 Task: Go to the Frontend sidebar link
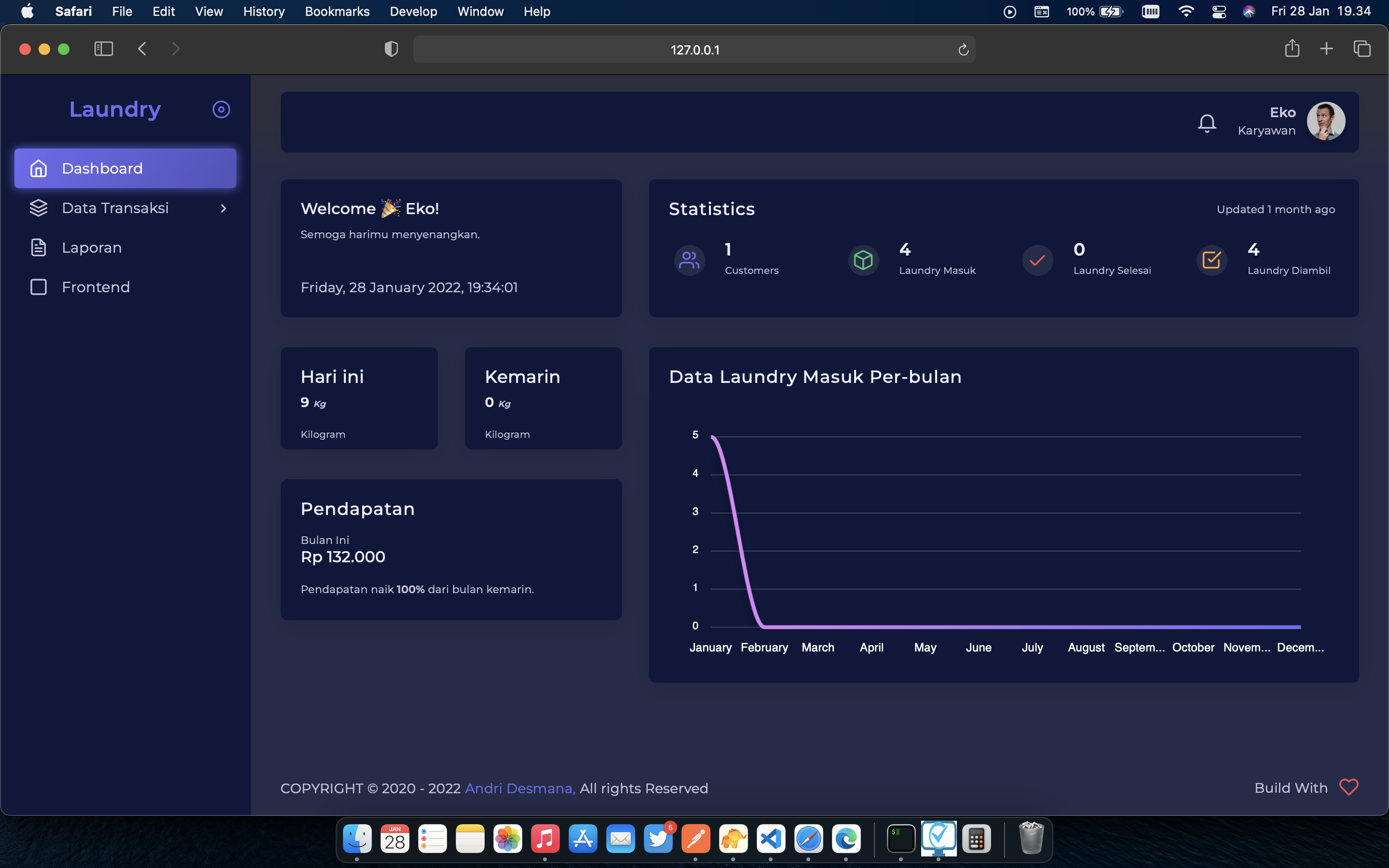pos(95,287)
